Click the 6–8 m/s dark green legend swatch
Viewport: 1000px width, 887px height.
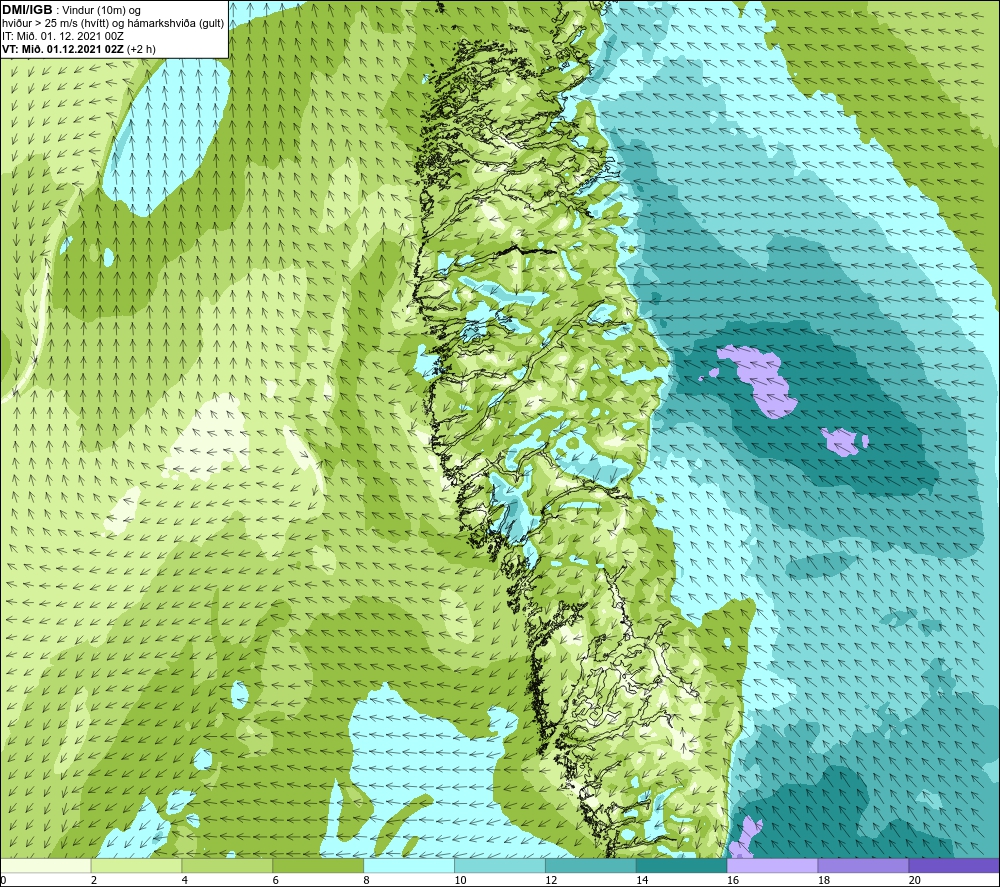(x=318, y=865)
